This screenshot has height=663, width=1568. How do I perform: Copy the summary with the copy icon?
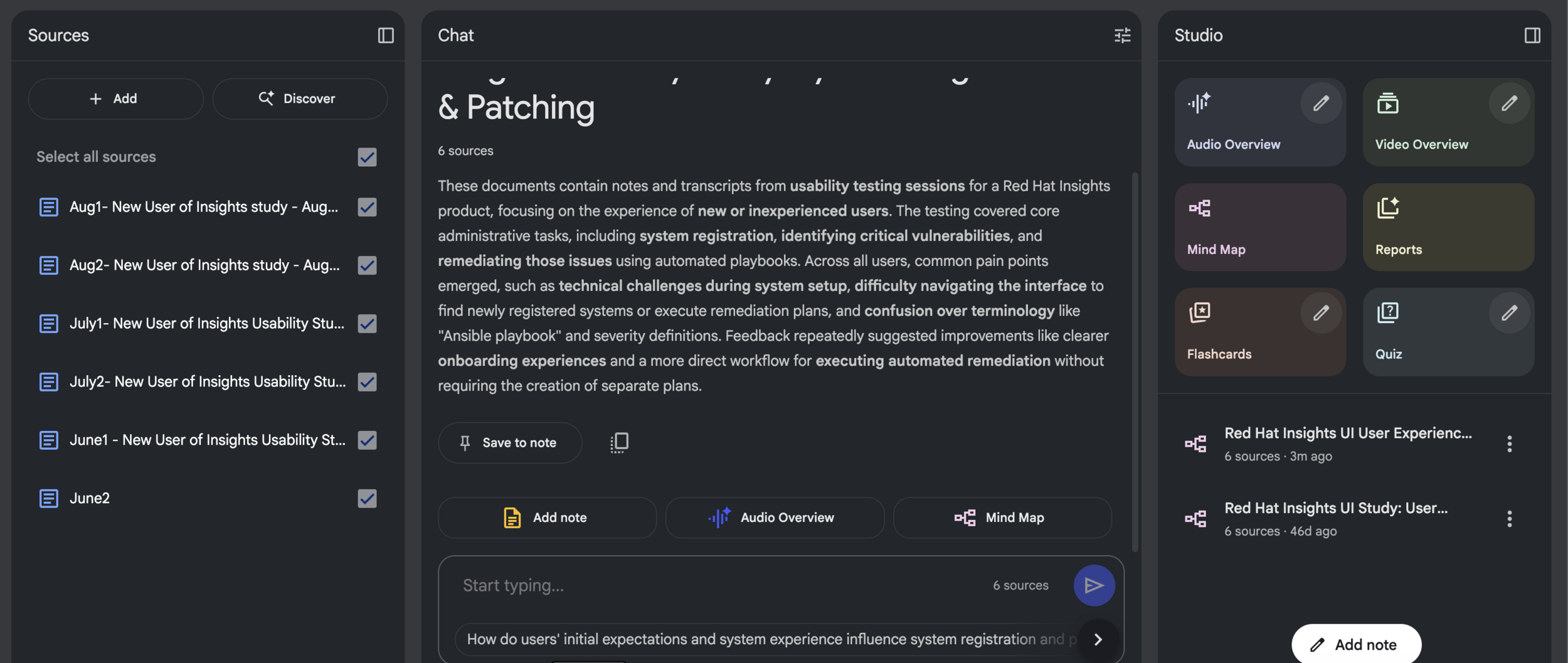tap(619, 443)
